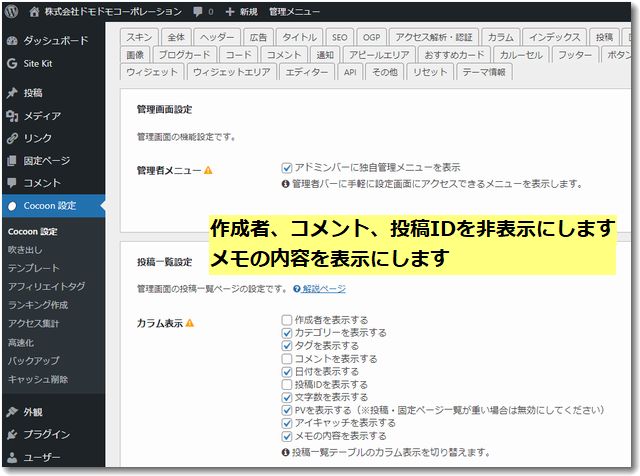Switch to the SEO settings tab
640x476 pixels.
(340, 36)
